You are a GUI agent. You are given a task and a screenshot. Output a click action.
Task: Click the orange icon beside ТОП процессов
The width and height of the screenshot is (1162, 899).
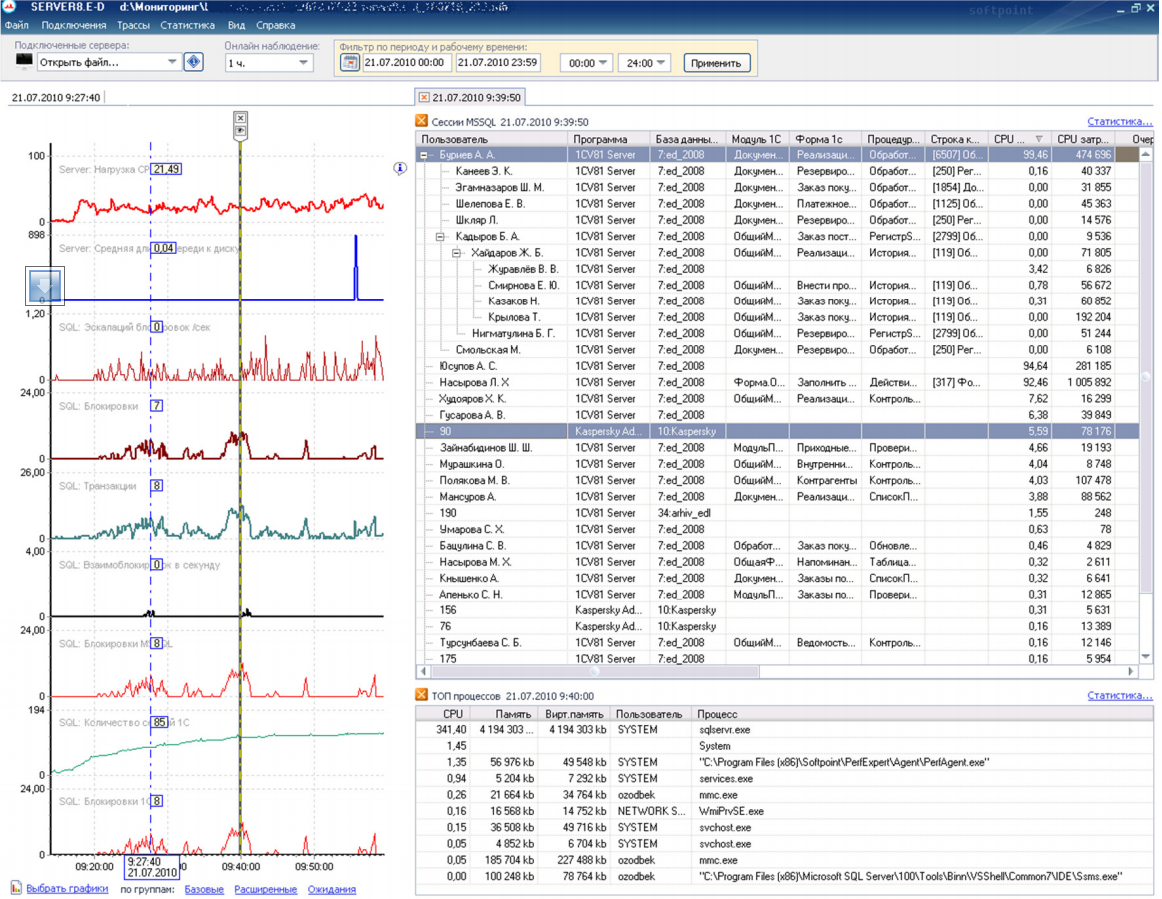click(422, 694)
